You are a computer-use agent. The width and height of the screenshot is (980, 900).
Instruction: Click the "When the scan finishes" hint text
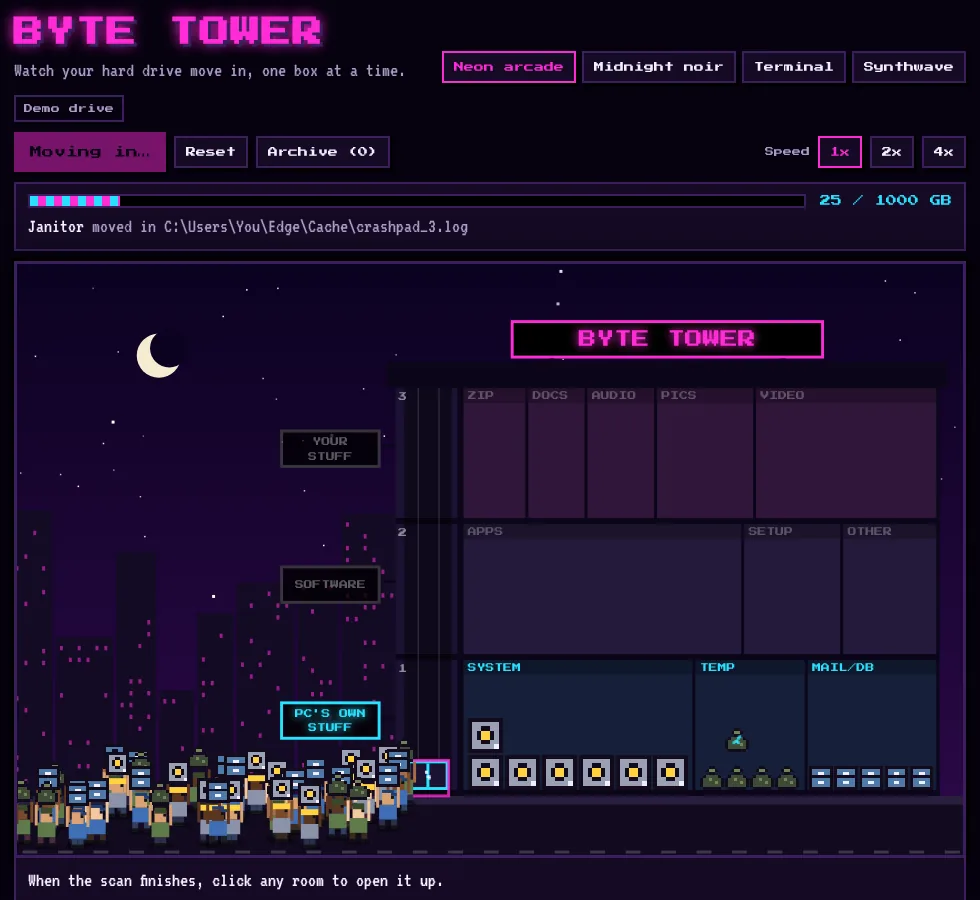coord(235,881)
